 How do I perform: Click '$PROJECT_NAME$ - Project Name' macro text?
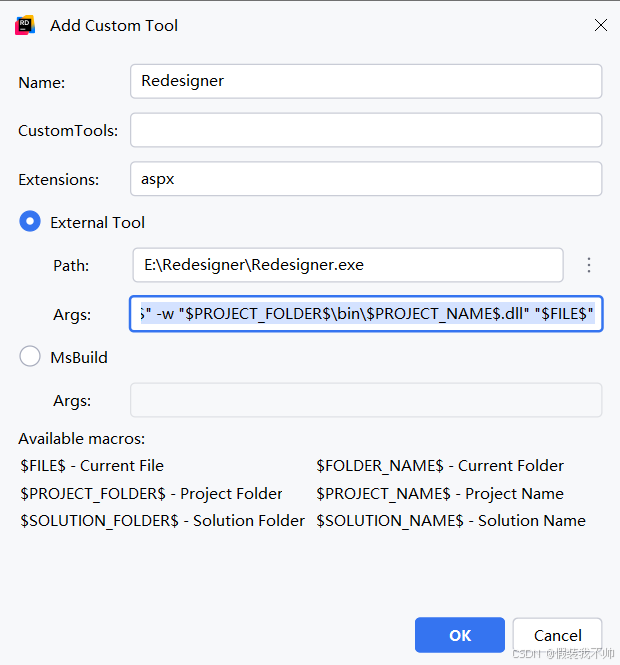[440, 494]
